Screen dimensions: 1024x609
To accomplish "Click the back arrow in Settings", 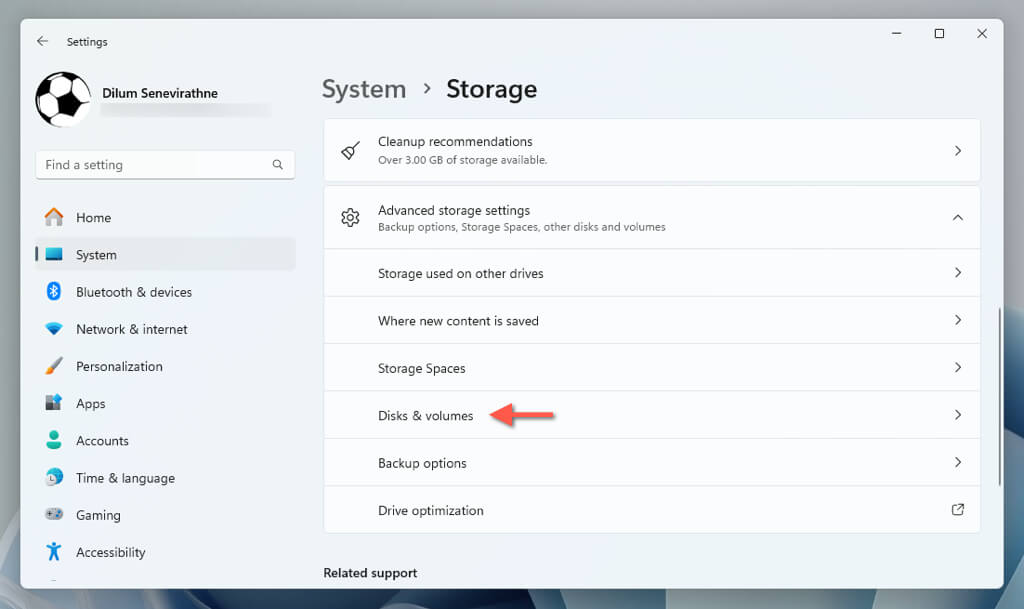I will (x=42, y=42).
